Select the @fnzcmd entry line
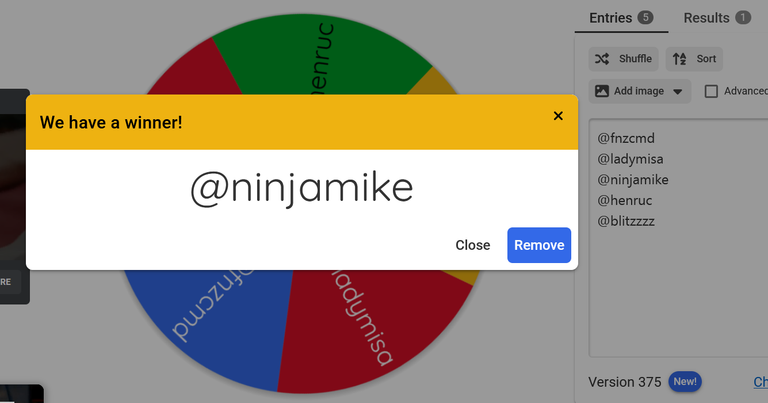This screenshot has height=403, width=768. tap(626, 138)
